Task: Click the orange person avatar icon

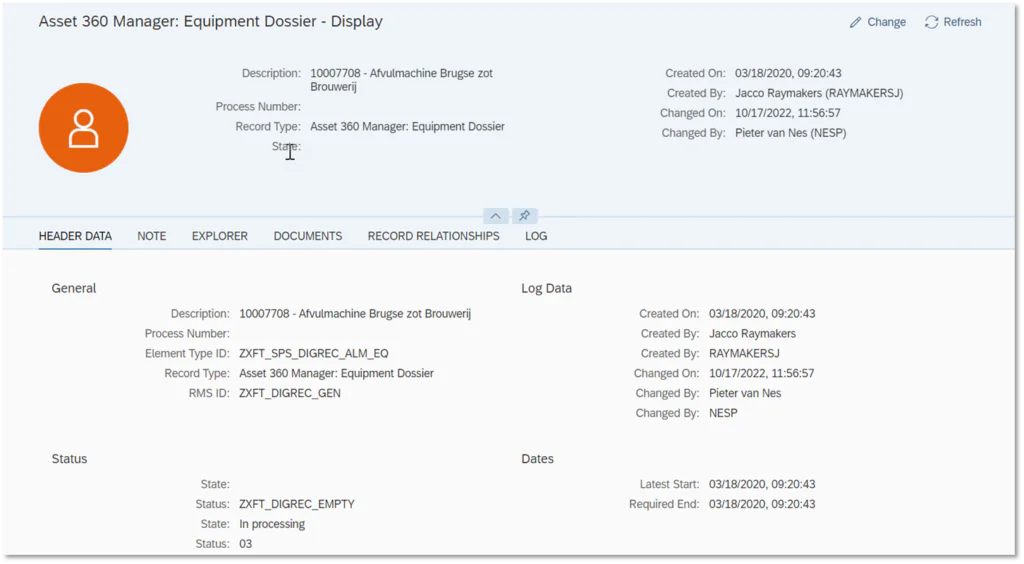Action: (84, 128)
